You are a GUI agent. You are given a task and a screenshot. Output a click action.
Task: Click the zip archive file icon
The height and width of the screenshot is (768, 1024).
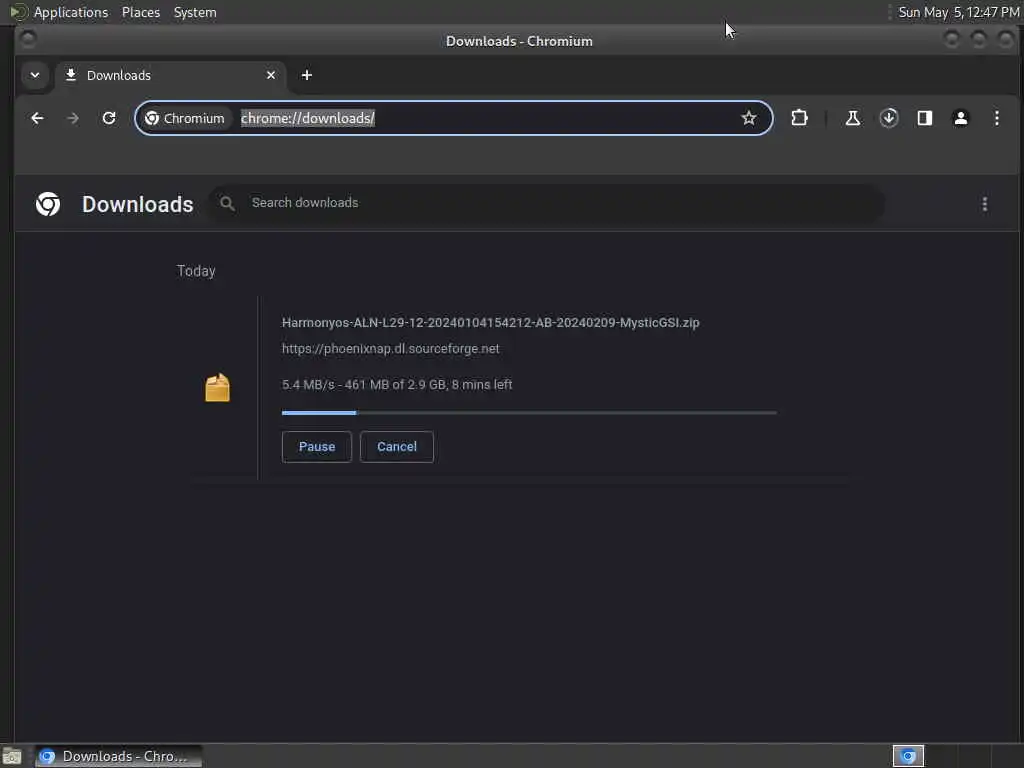pyautogui.click(x=217, y=387)
